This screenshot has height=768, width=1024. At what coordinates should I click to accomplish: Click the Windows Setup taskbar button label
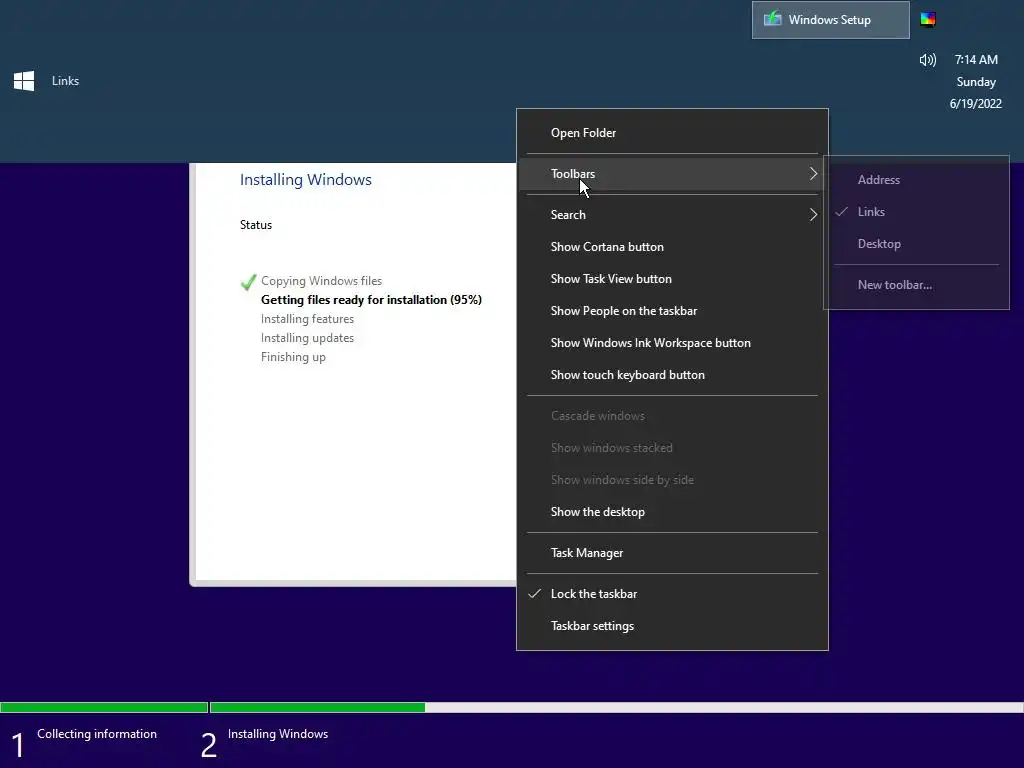click(829, 20)
